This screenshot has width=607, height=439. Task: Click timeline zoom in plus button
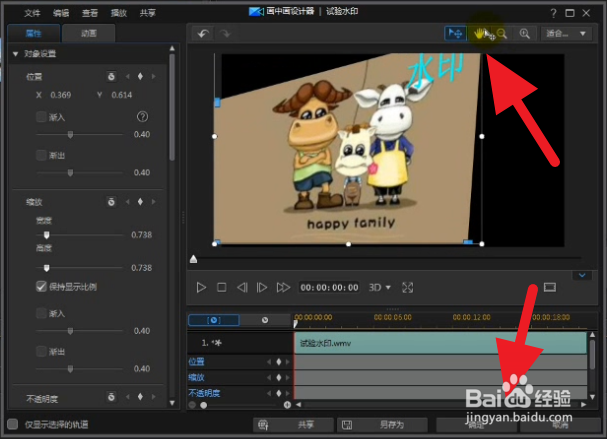(287, 405)
